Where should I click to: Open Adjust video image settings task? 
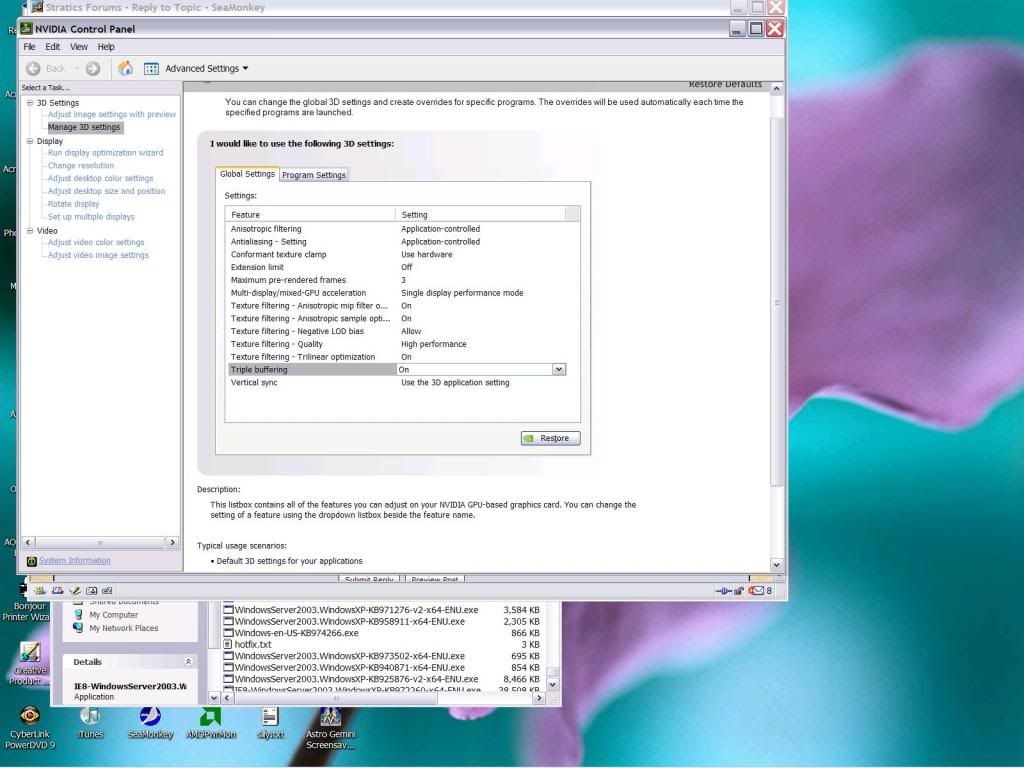(98, 255)
